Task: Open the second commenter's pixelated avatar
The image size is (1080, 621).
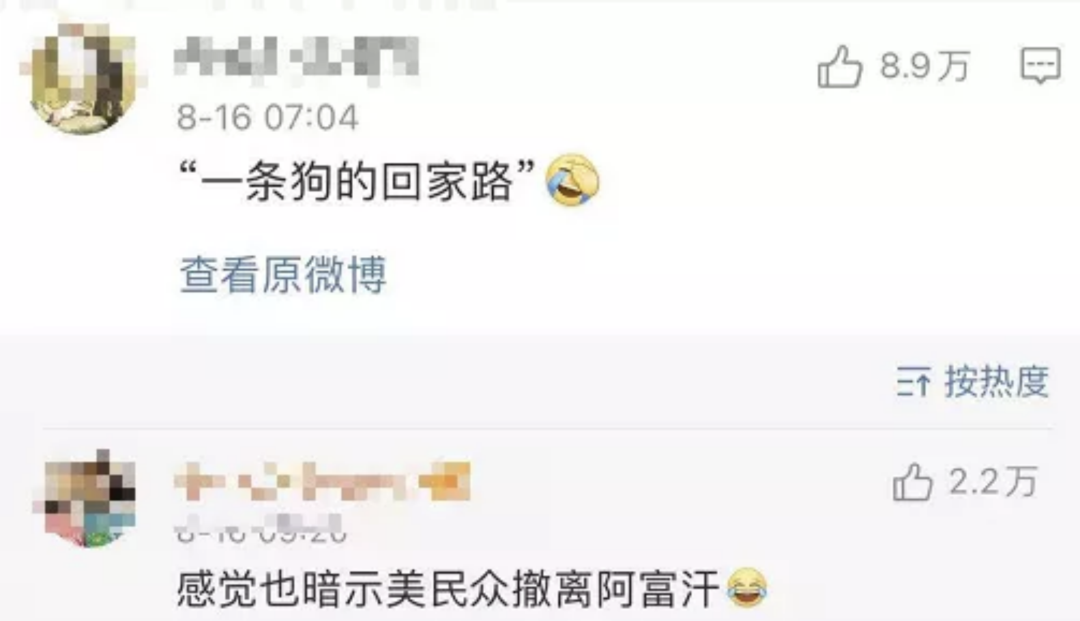Action: [90, 499]
